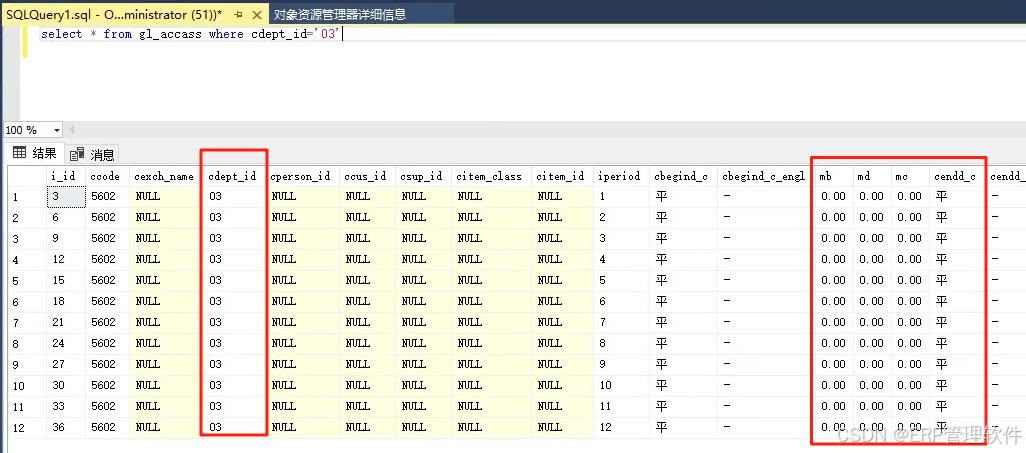This screenshot has height=453, width=1026.
Task: Click mc 0.00 in row 1
Action: [910, 196]
